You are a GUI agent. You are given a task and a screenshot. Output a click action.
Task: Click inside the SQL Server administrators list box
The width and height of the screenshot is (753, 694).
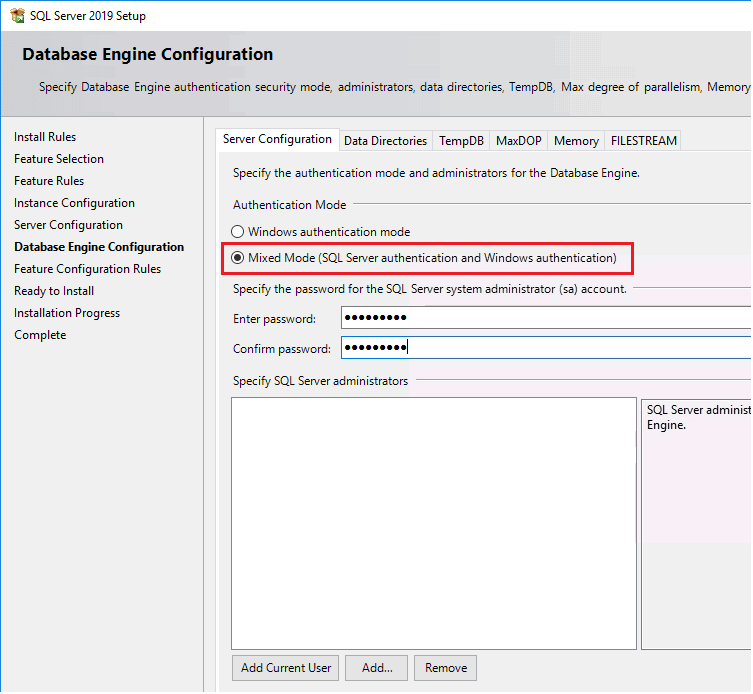tap(434, 524)
